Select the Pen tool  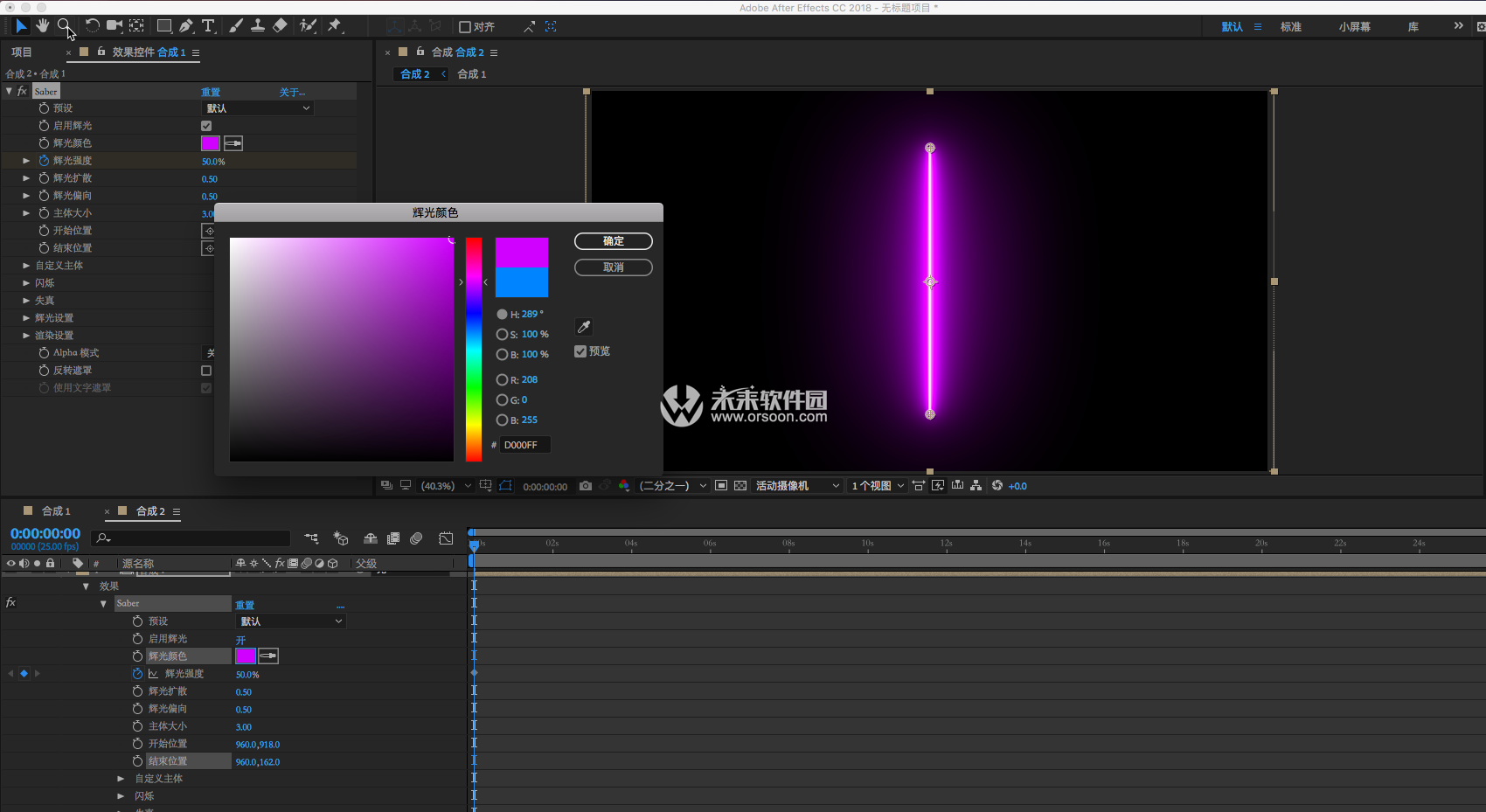[186, 26]
